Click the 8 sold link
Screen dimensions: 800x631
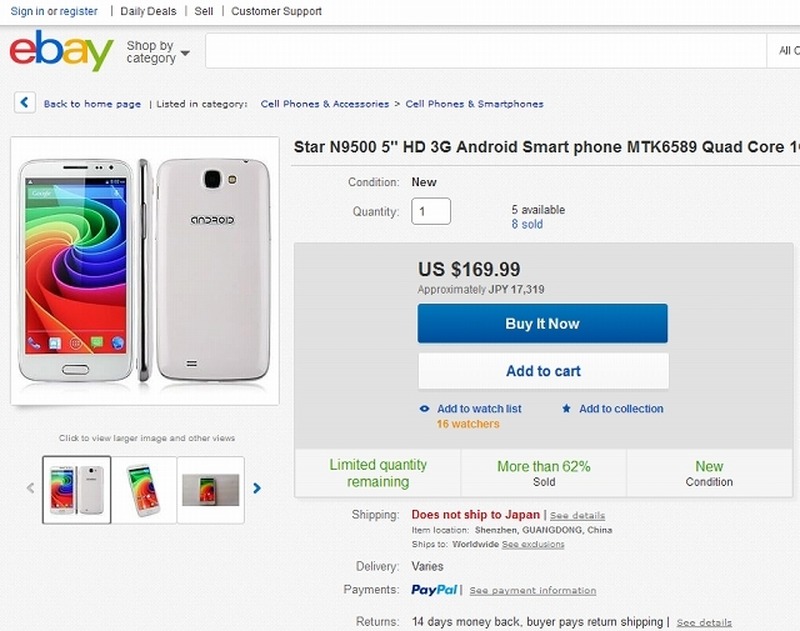527,225
